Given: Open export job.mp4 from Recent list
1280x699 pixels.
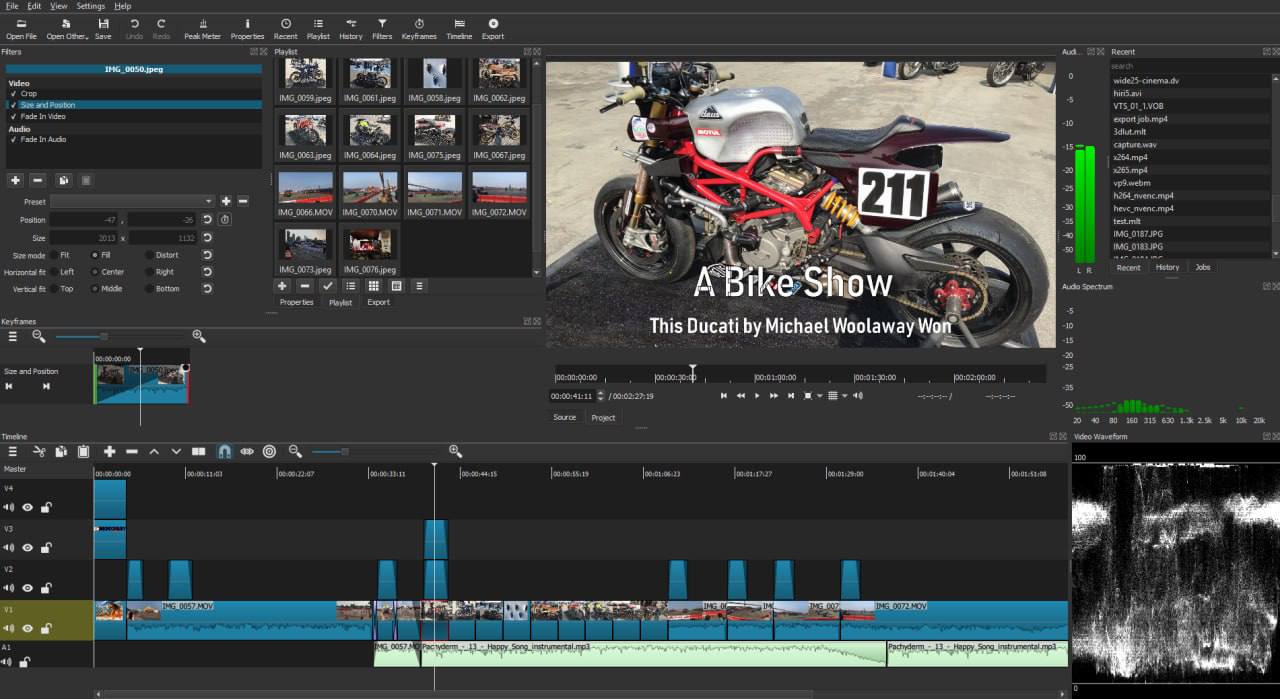Looking at the screenshot, I should click(1140, 119).
